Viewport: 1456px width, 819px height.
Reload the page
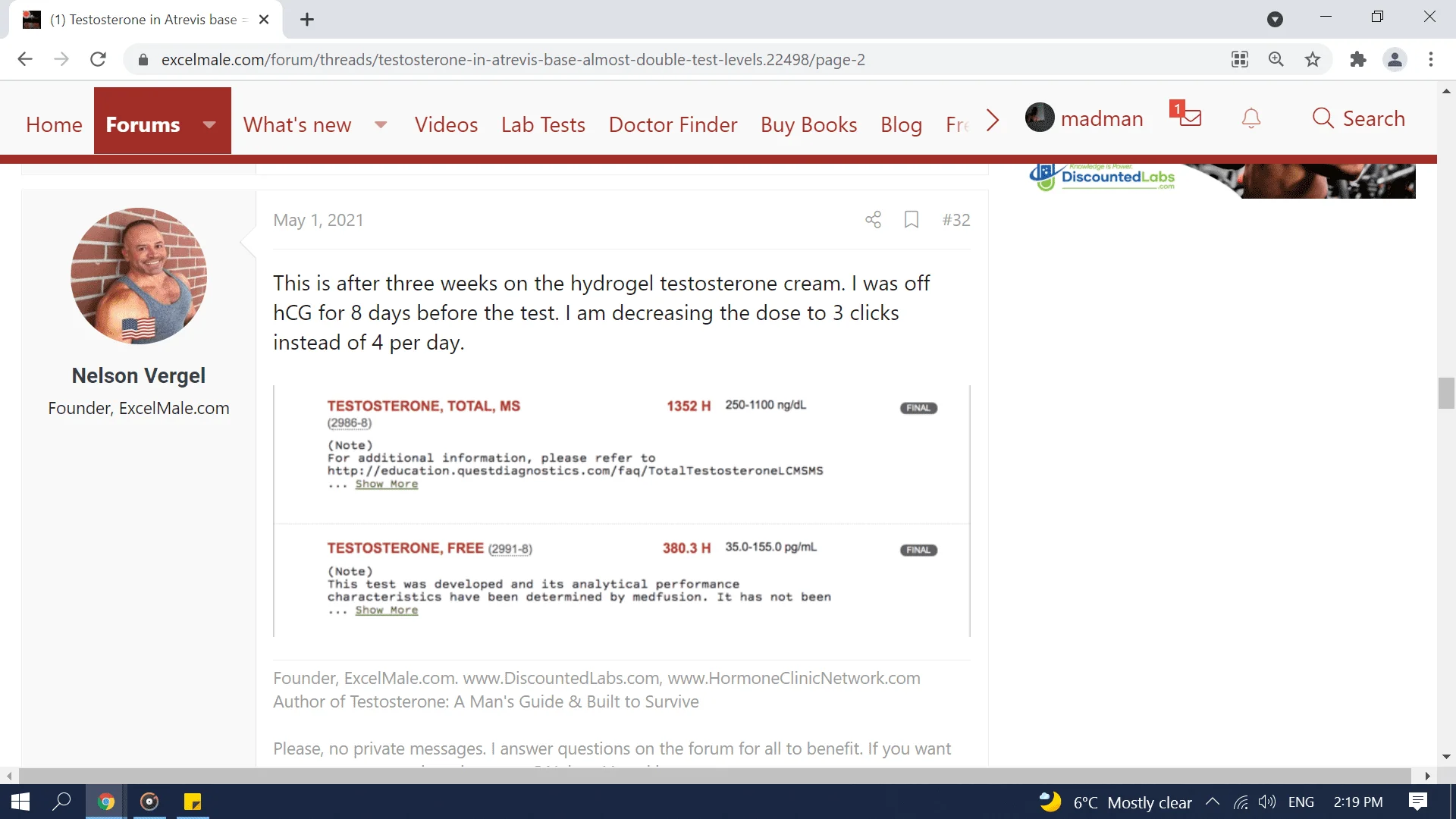pyautogui.click(x=98, y=59)
